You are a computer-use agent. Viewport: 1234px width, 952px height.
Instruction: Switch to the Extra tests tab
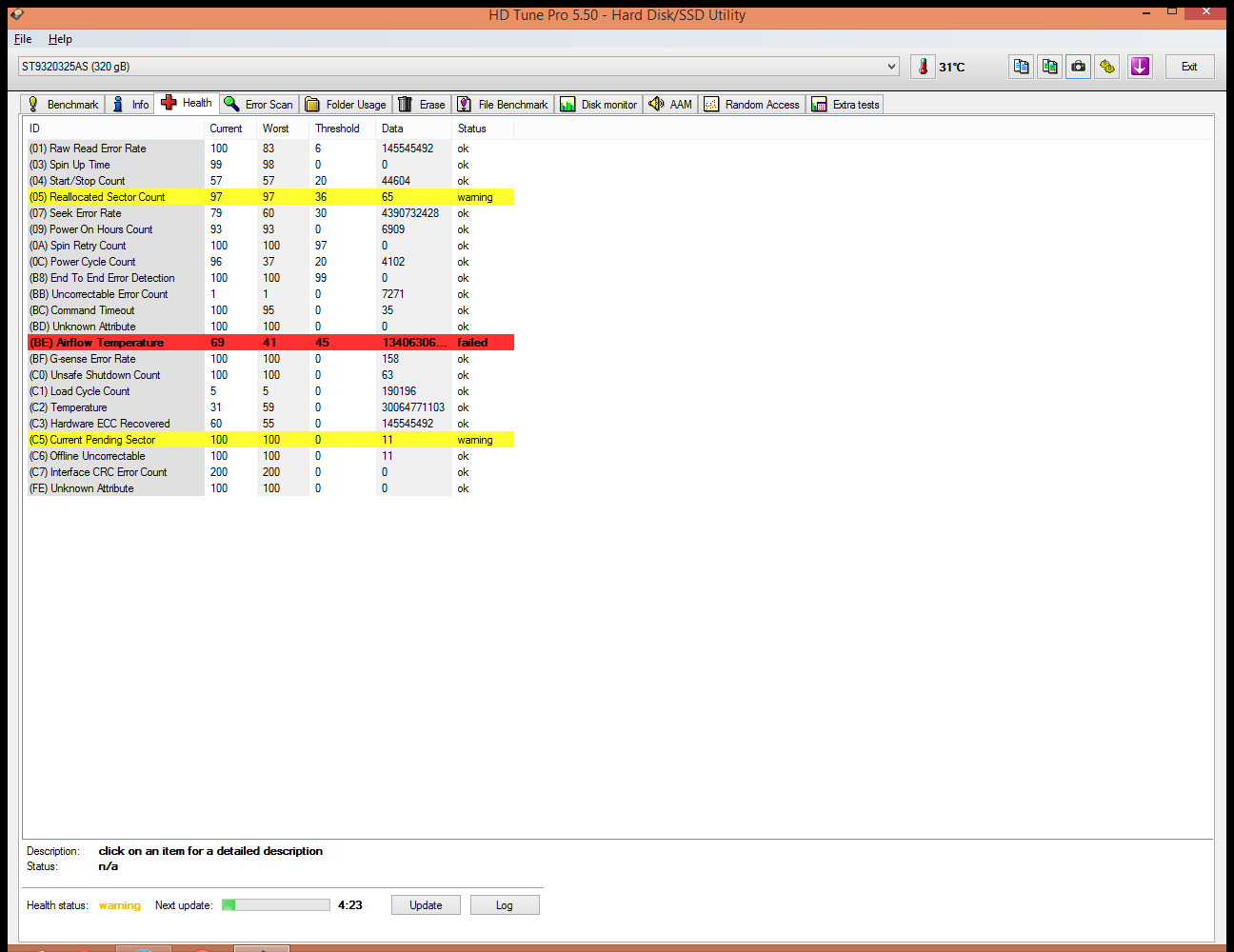point(846,105)
